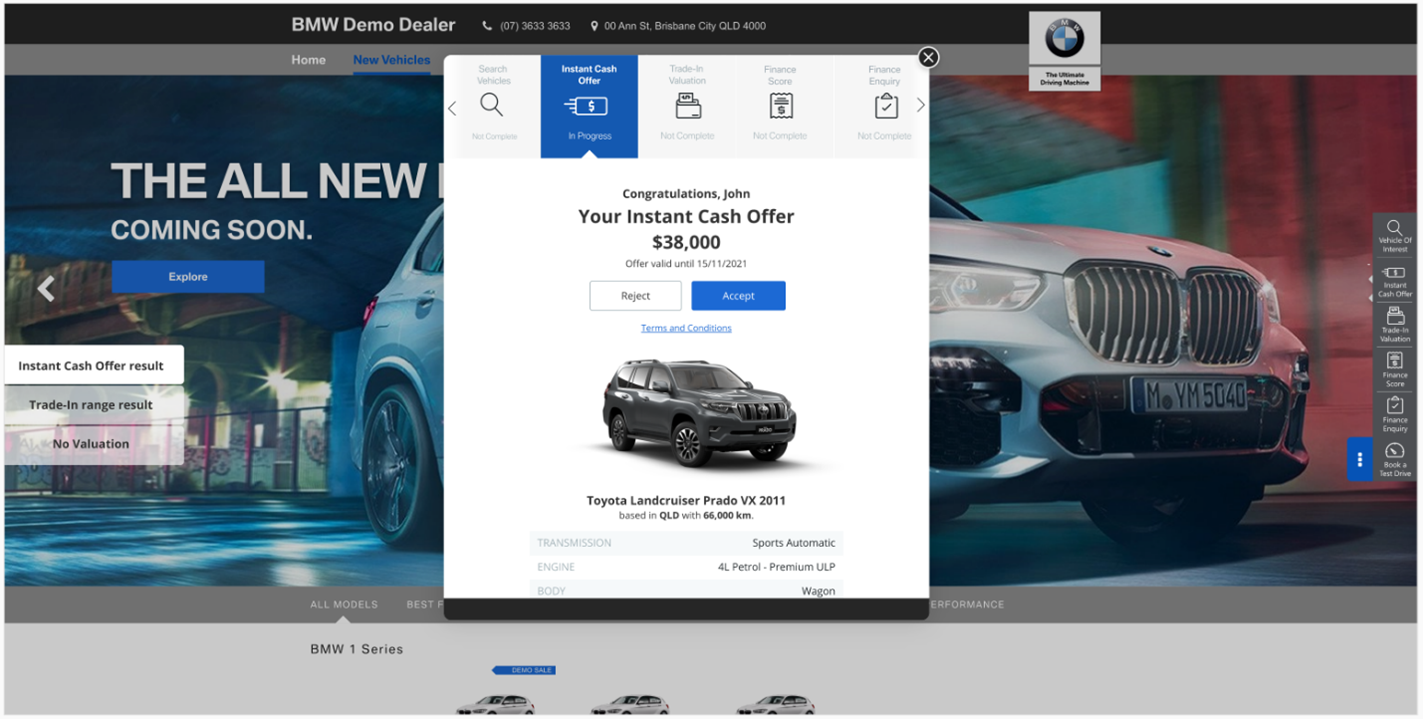Click the location pin icon in header
Image resolution: width=1423 pixels, height=719 pixels.
(x=594, y=26)
